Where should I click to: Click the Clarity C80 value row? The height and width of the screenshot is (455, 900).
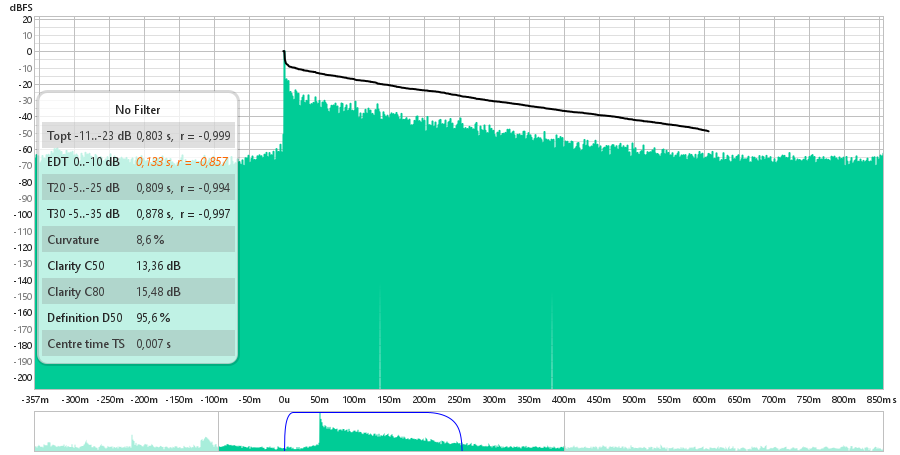coord(137,291)
